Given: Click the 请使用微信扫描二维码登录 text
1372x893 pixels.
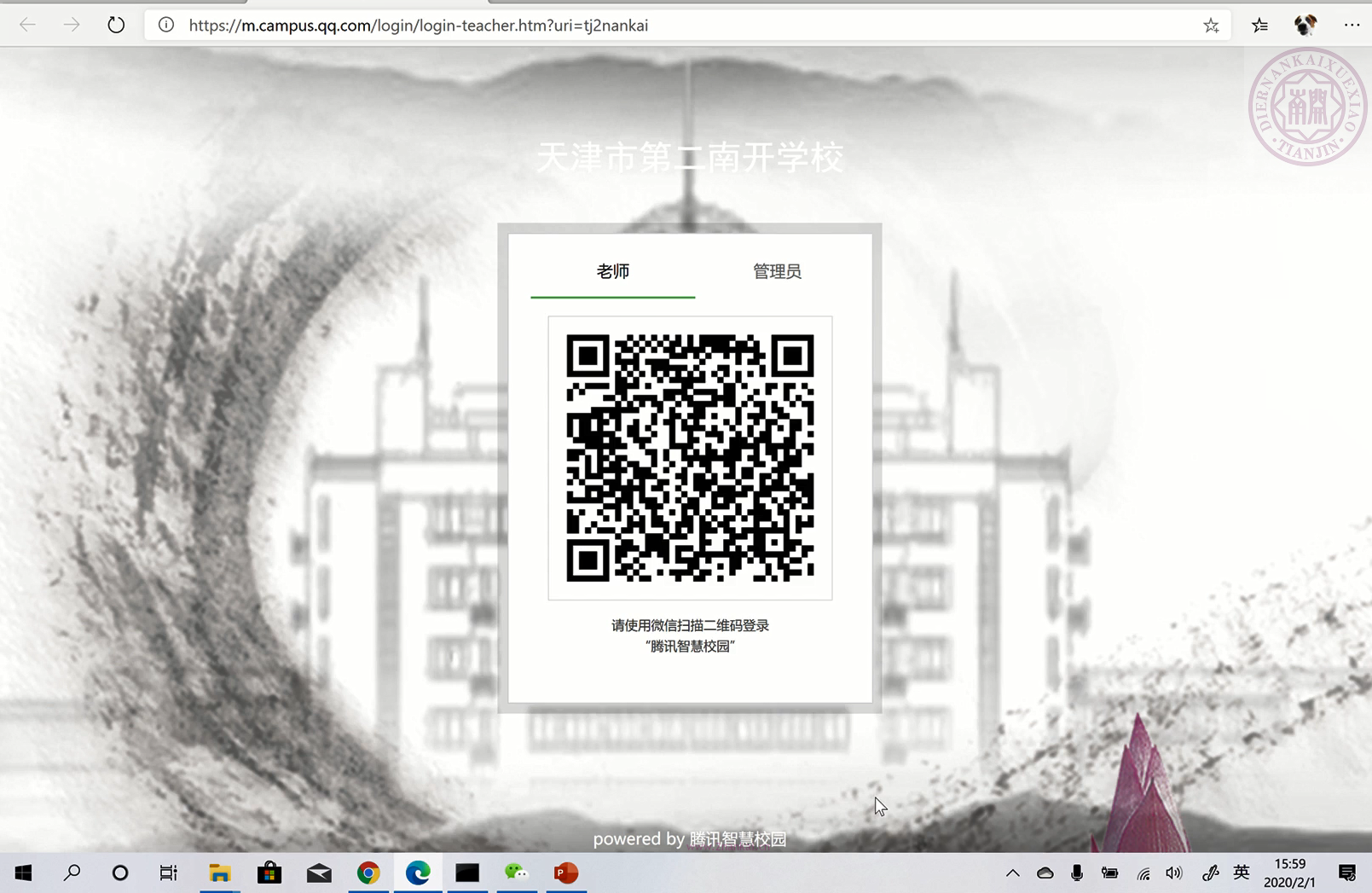Looking at the screenshot, I should pyautogui.click(x=690, y=625).
